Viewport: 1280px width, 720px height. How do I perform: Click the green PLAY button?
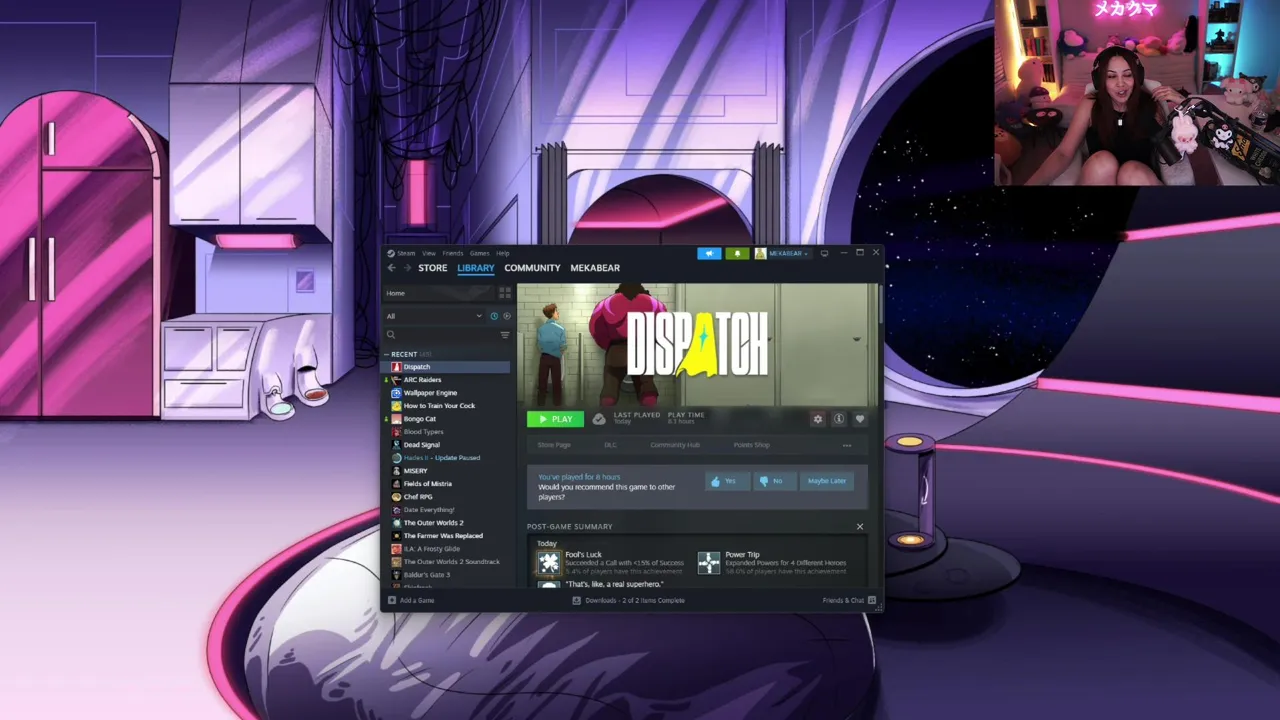(x=555, y=419)
